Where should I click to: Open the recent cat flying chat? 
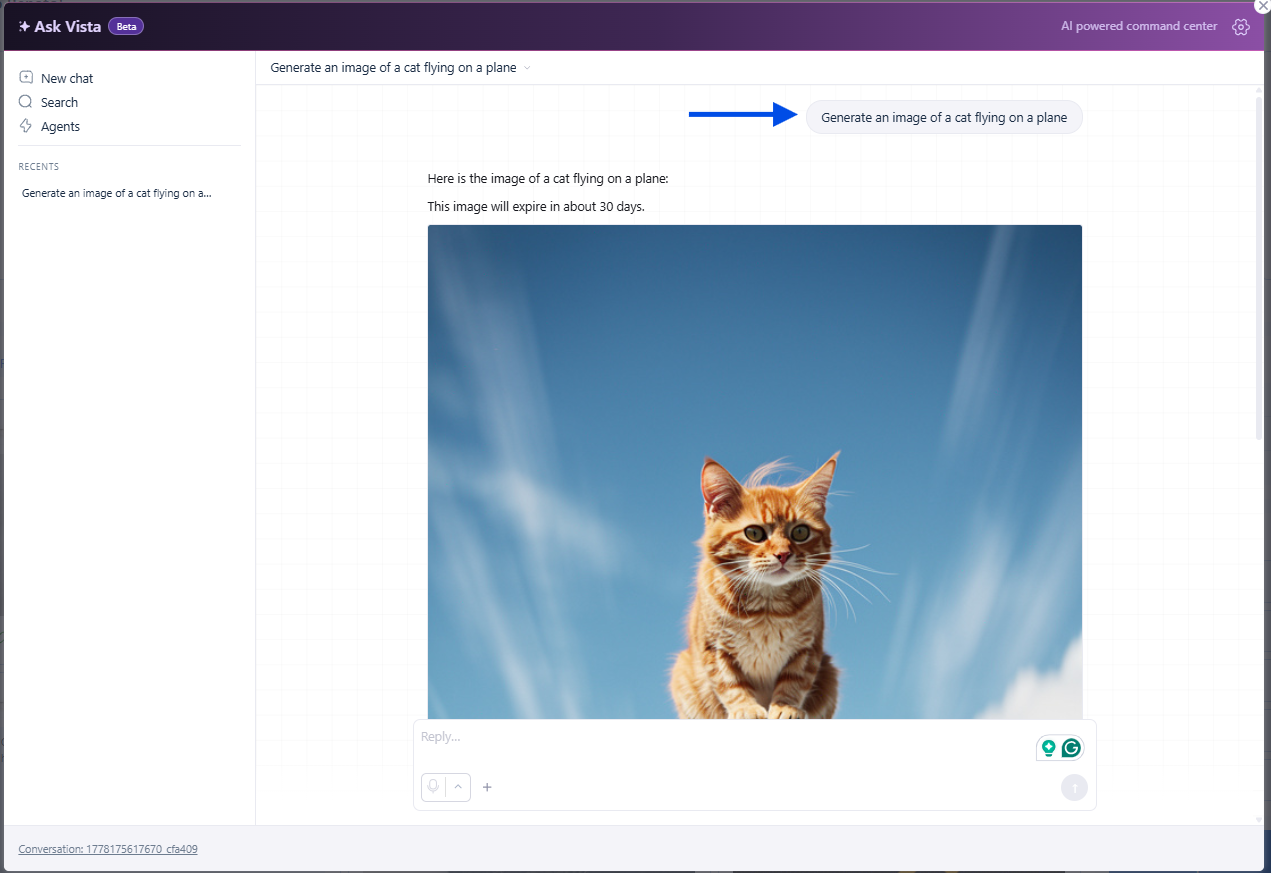tap(117, 193)
